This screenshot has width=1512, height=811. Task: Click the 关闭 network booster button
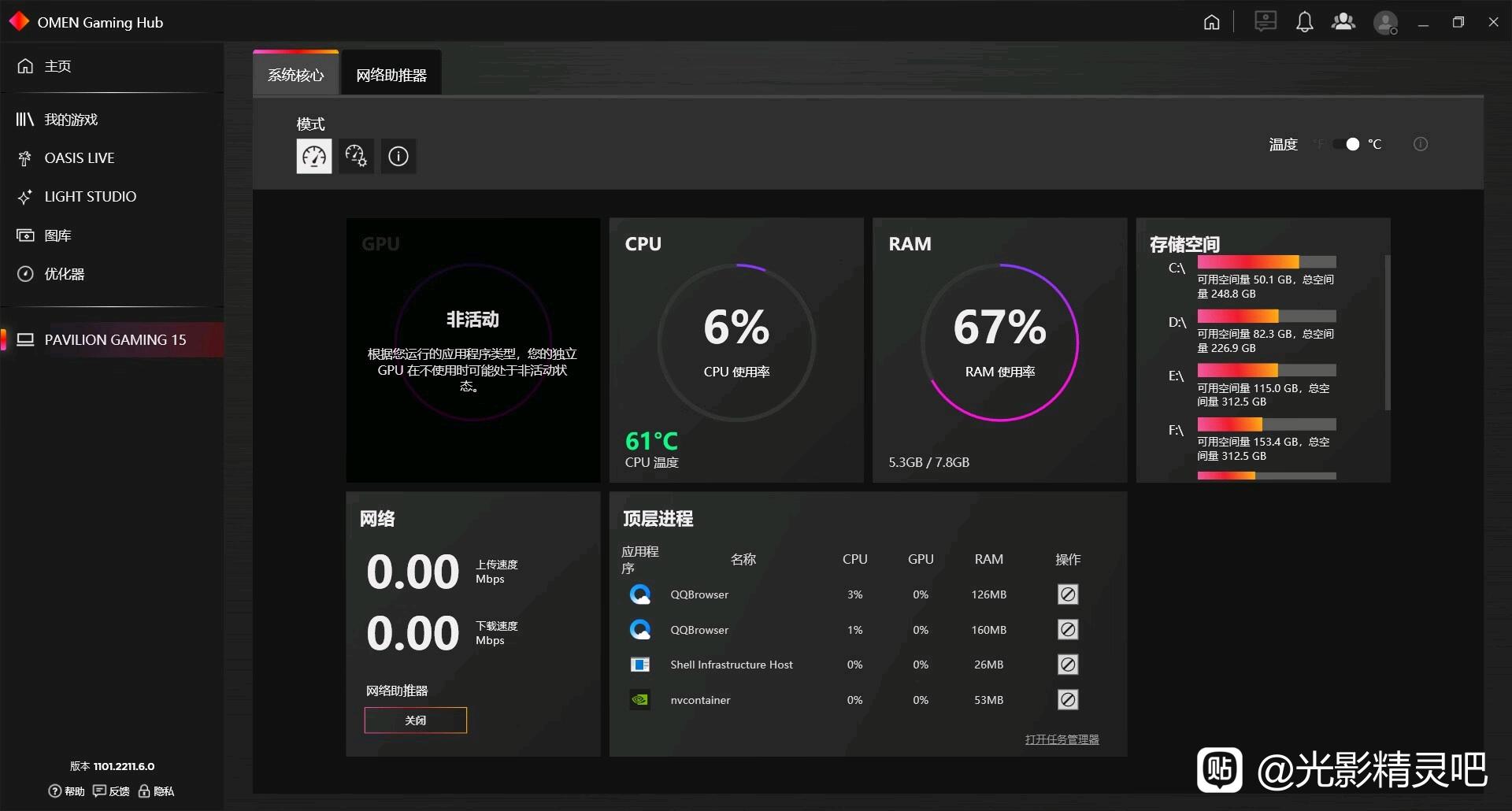pyautogui.click(x=415, y=720)
